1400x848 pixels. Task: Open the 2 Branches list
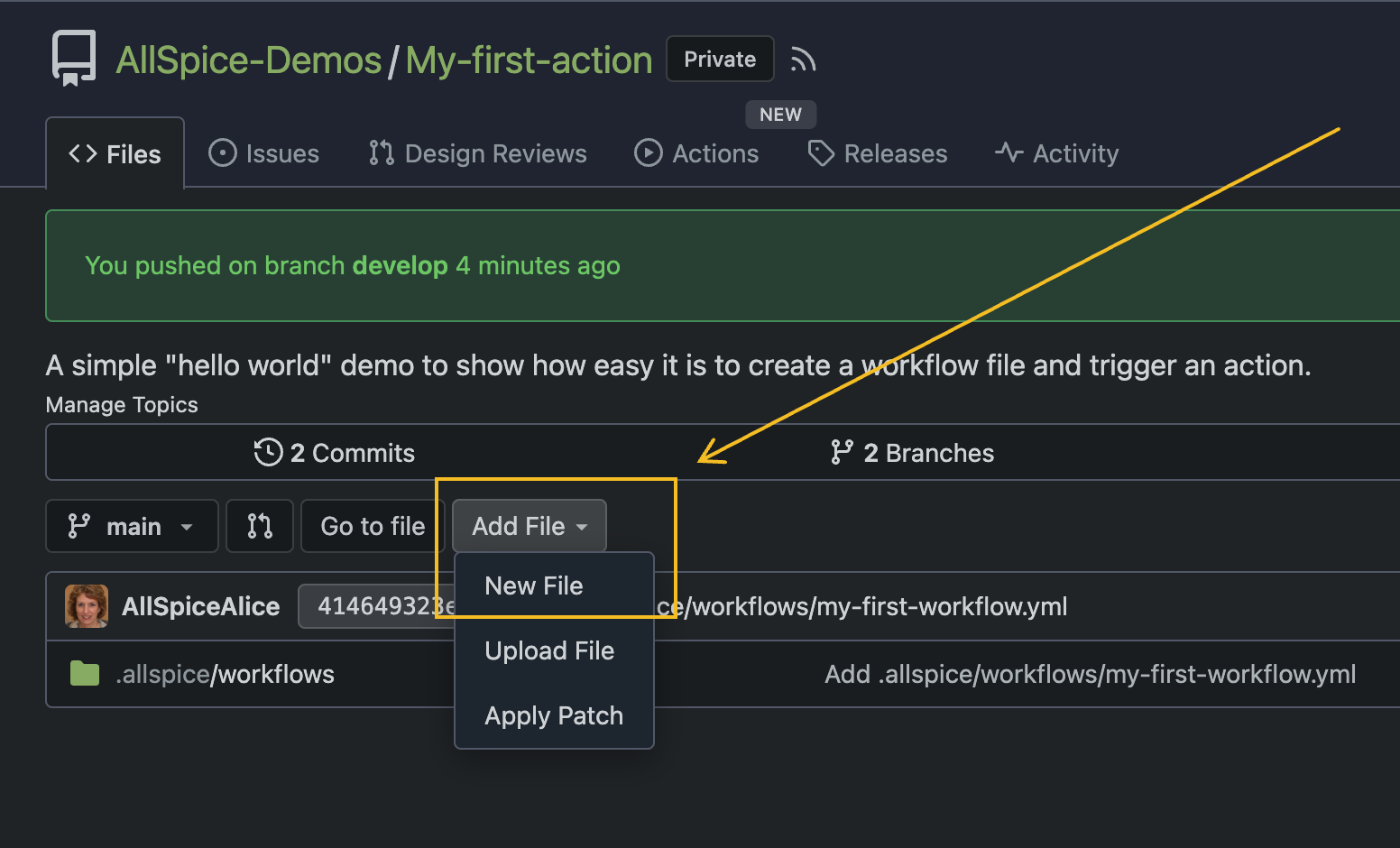point(912,453)
